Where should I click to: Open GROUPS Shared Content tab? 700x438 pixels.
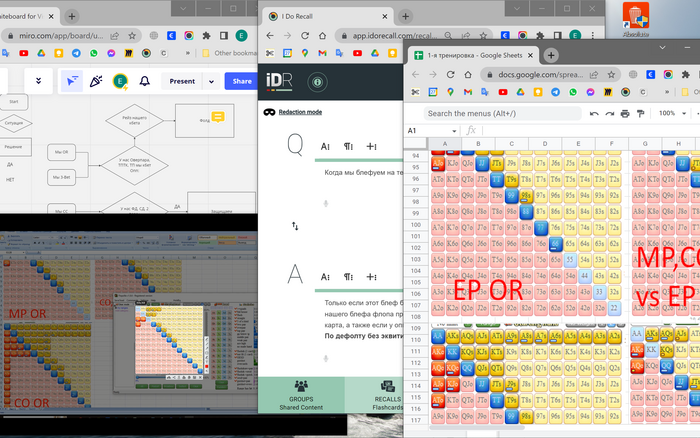pos(301,395)
